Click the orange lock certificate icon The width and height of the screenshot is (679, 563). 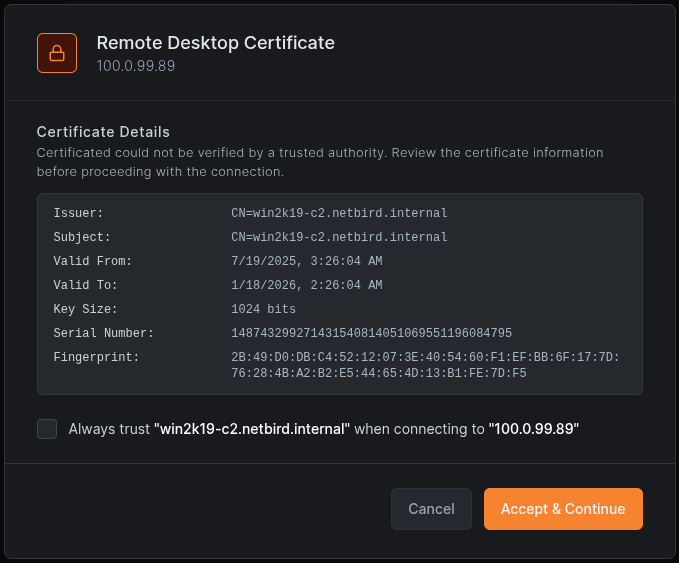(57, 53)
